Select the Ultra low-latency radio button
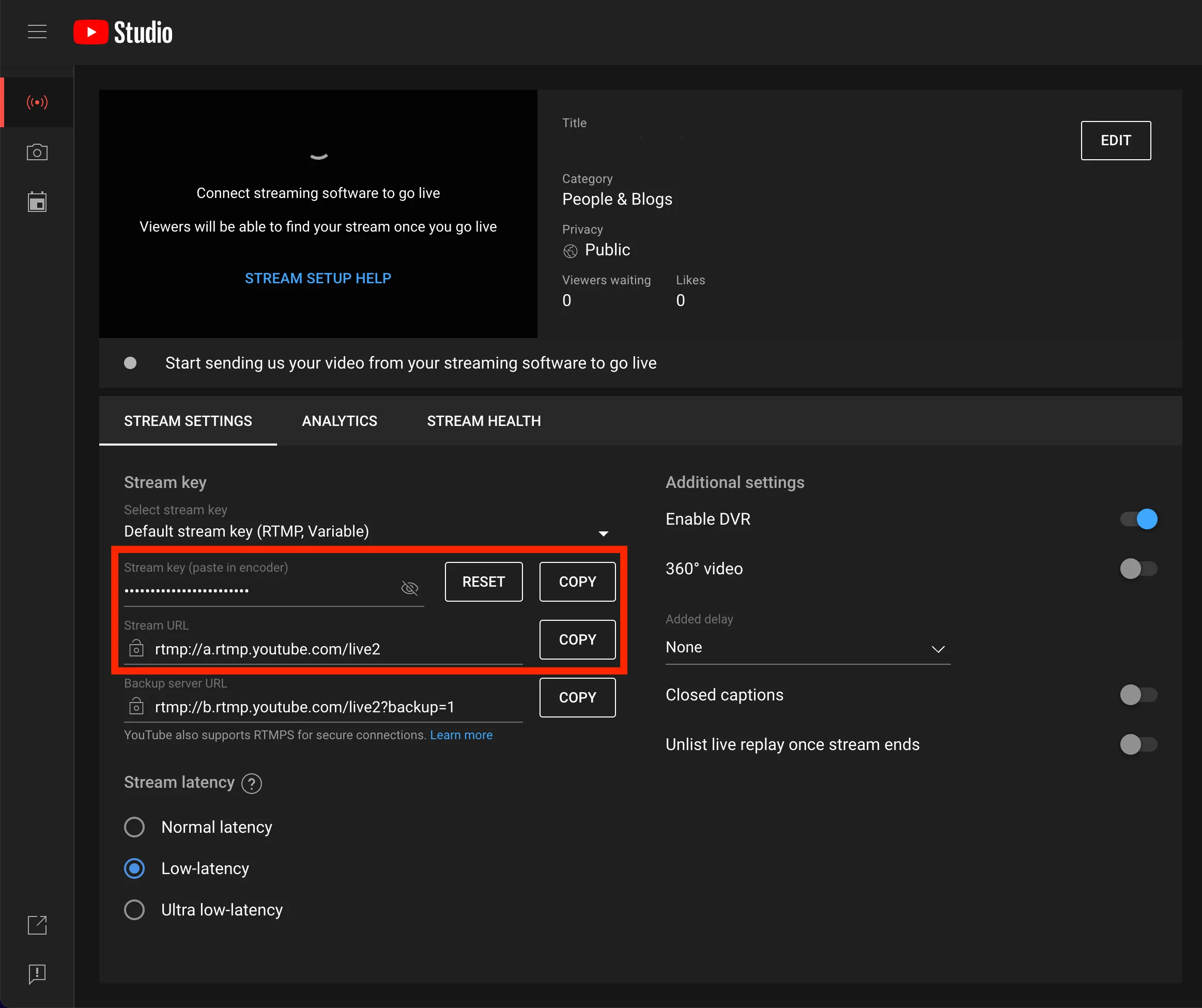 click(134, 910)
